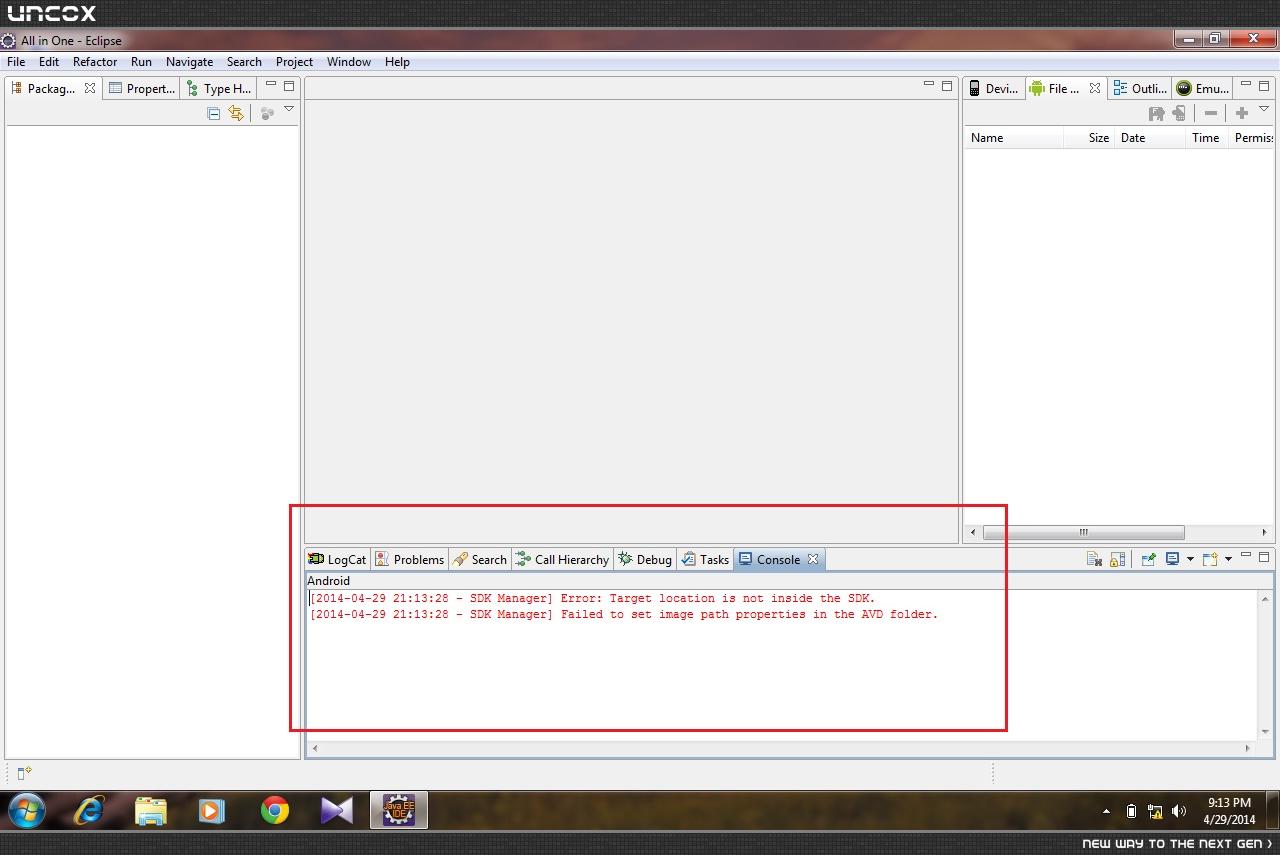
Task: Switch to the Properties tab
Action: pyautogui.click(x=141, y=88)
